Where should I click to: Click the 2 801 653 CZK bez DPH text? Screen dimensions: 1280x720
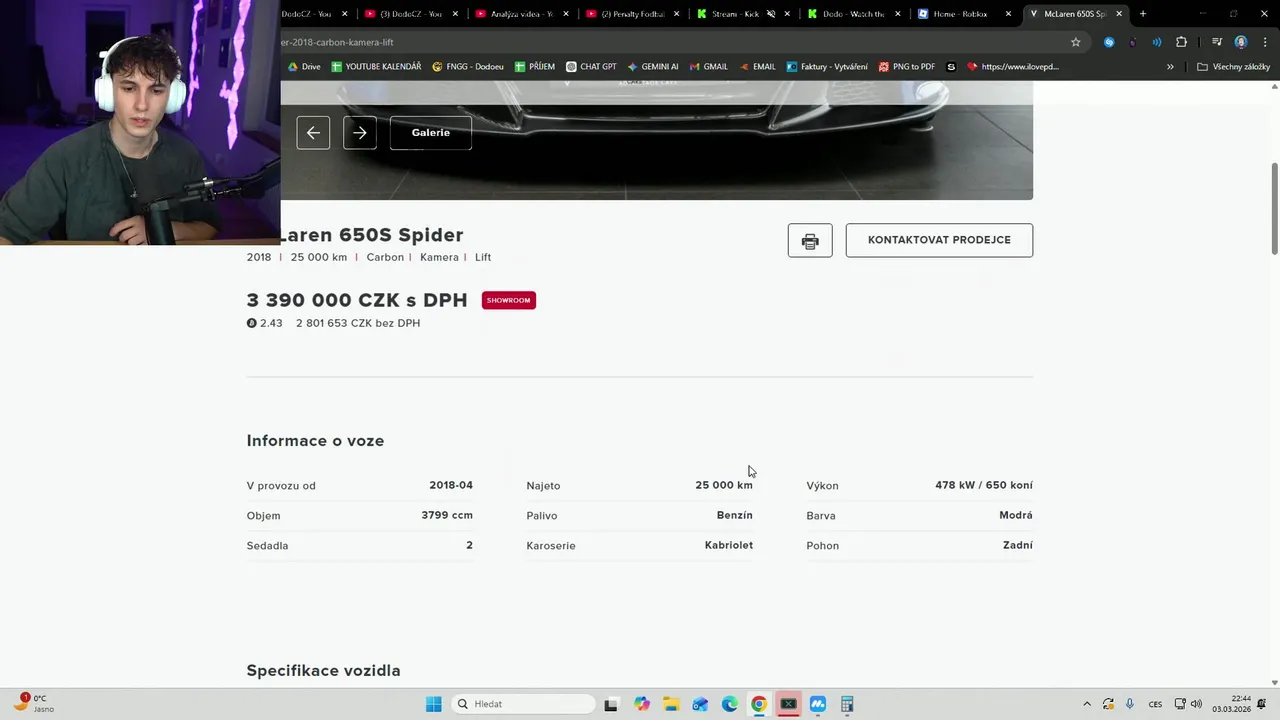pos(358,323)
